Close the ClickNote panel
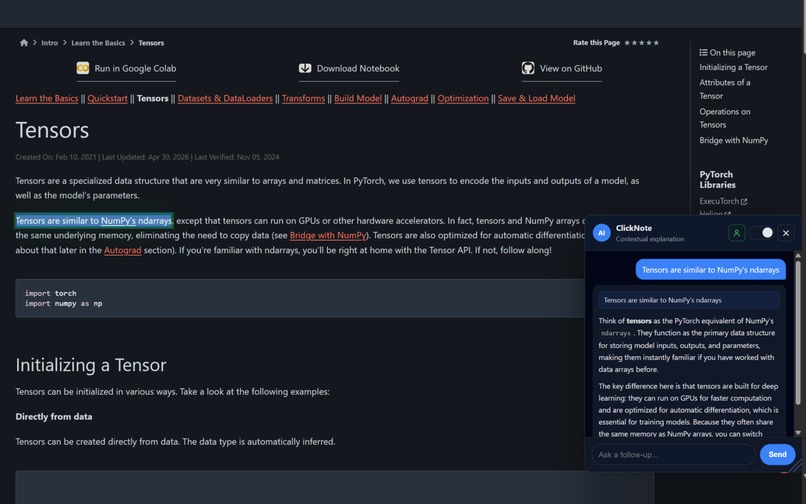This screenshot has width=806, height=504. click(786, 233)
